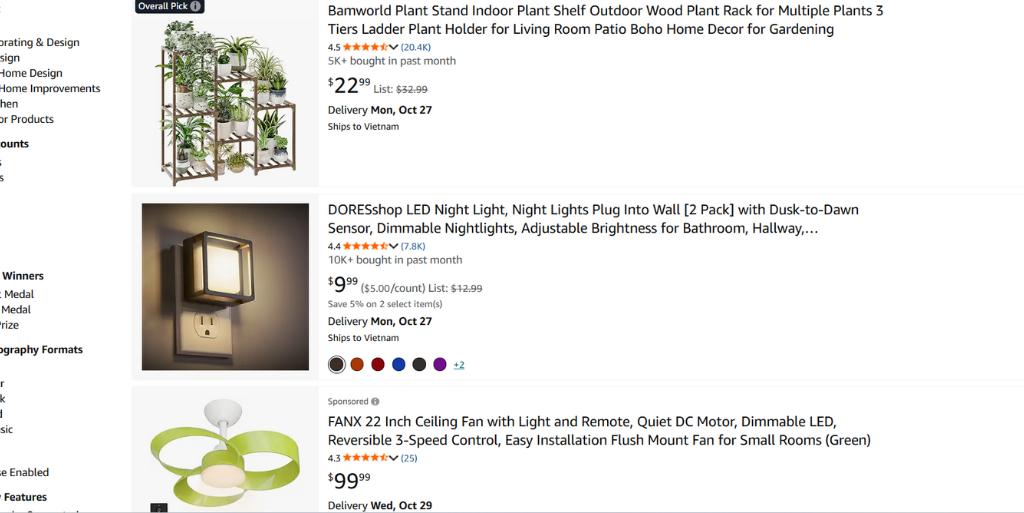Click the Overall Pick info icon
This screenshot has width=1024, height=513.
[196, 6]
